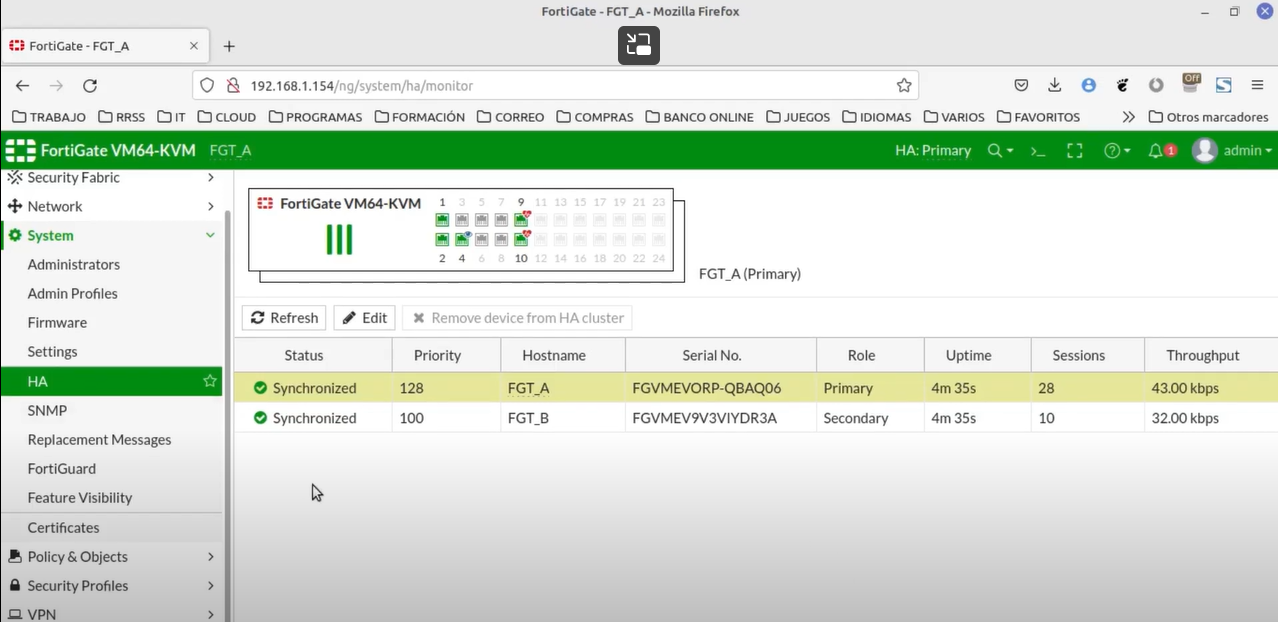
Task: Add HA page to favorites with star
Action: click(x=210, y=381)
